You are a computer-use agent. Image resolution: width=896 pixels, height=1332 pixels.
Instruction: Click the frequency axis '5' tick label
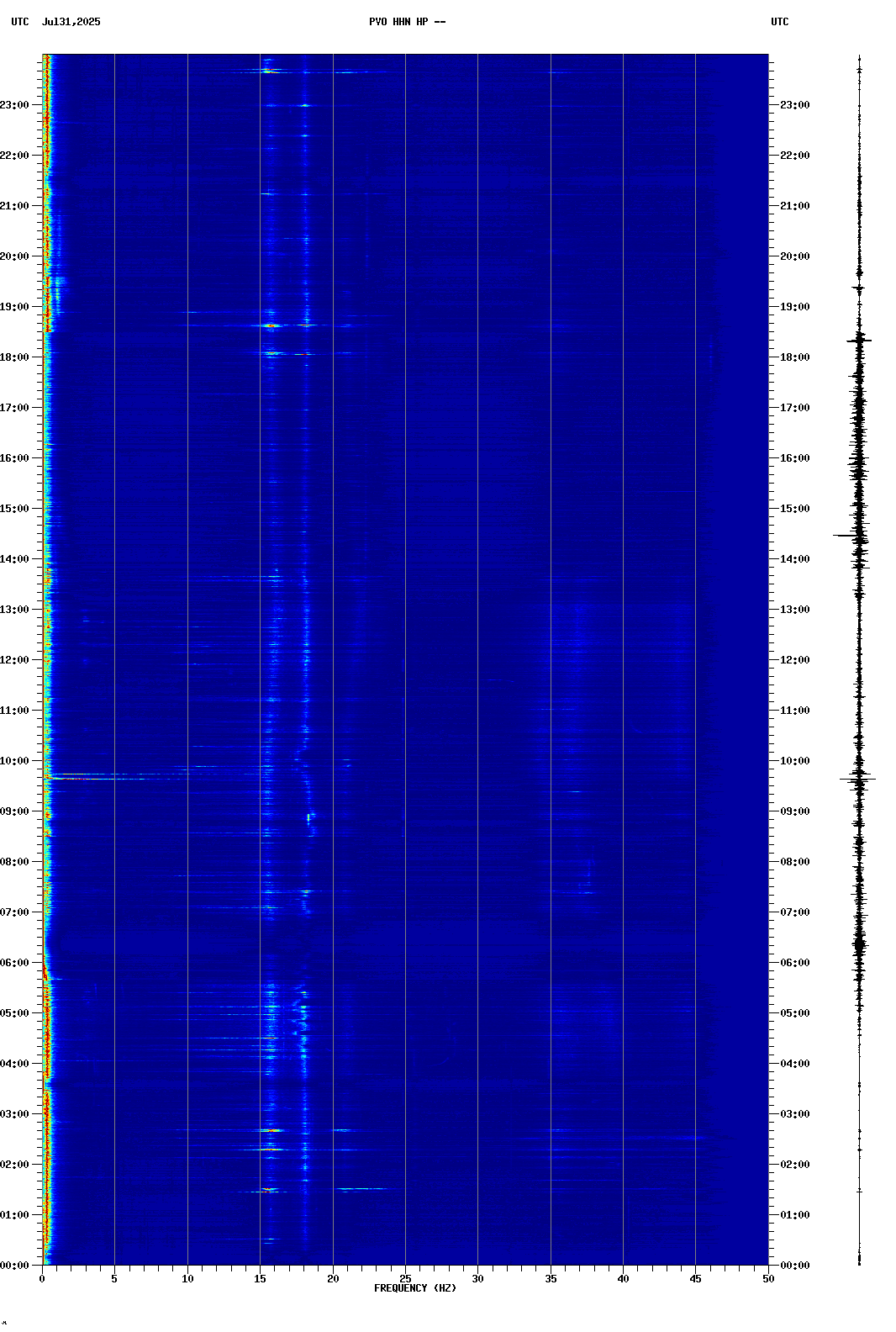(x=114, y=1279)
